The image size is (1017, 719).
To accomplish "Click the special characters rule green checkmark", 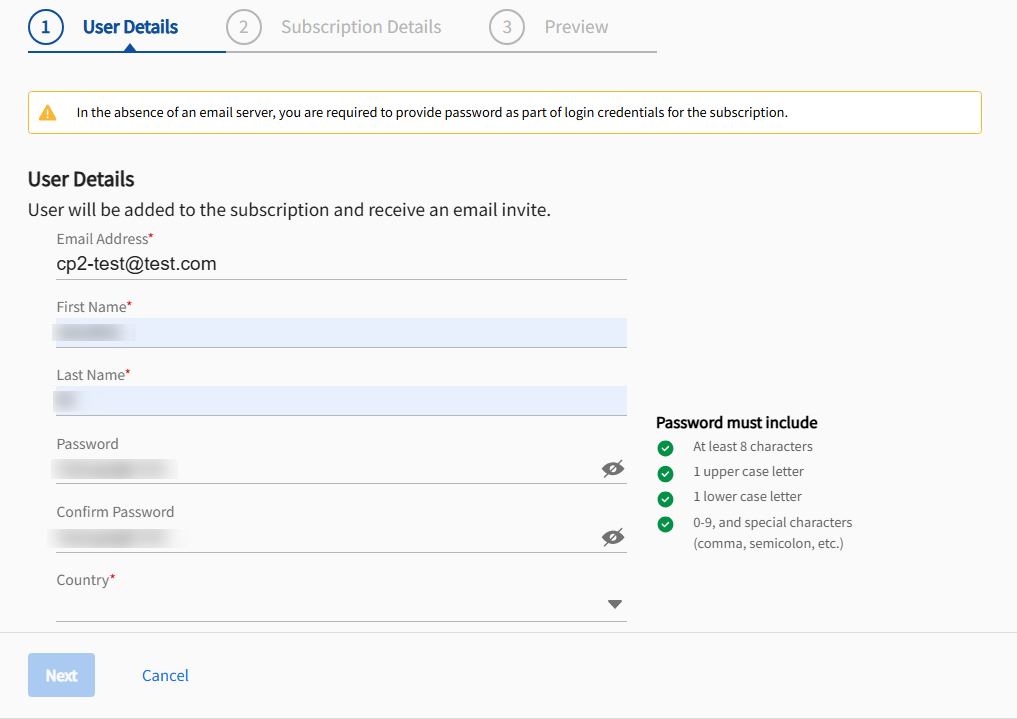I will click(666, 524).
